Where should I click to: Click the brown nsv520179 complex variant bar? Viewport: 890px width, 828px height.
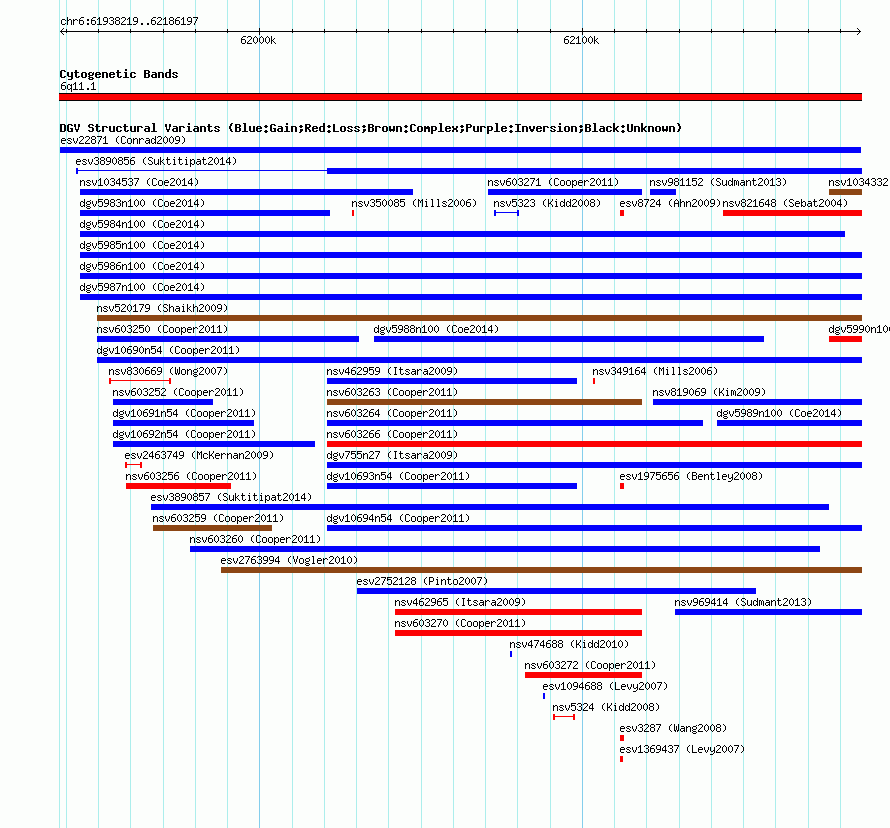(x=479, y=318)
